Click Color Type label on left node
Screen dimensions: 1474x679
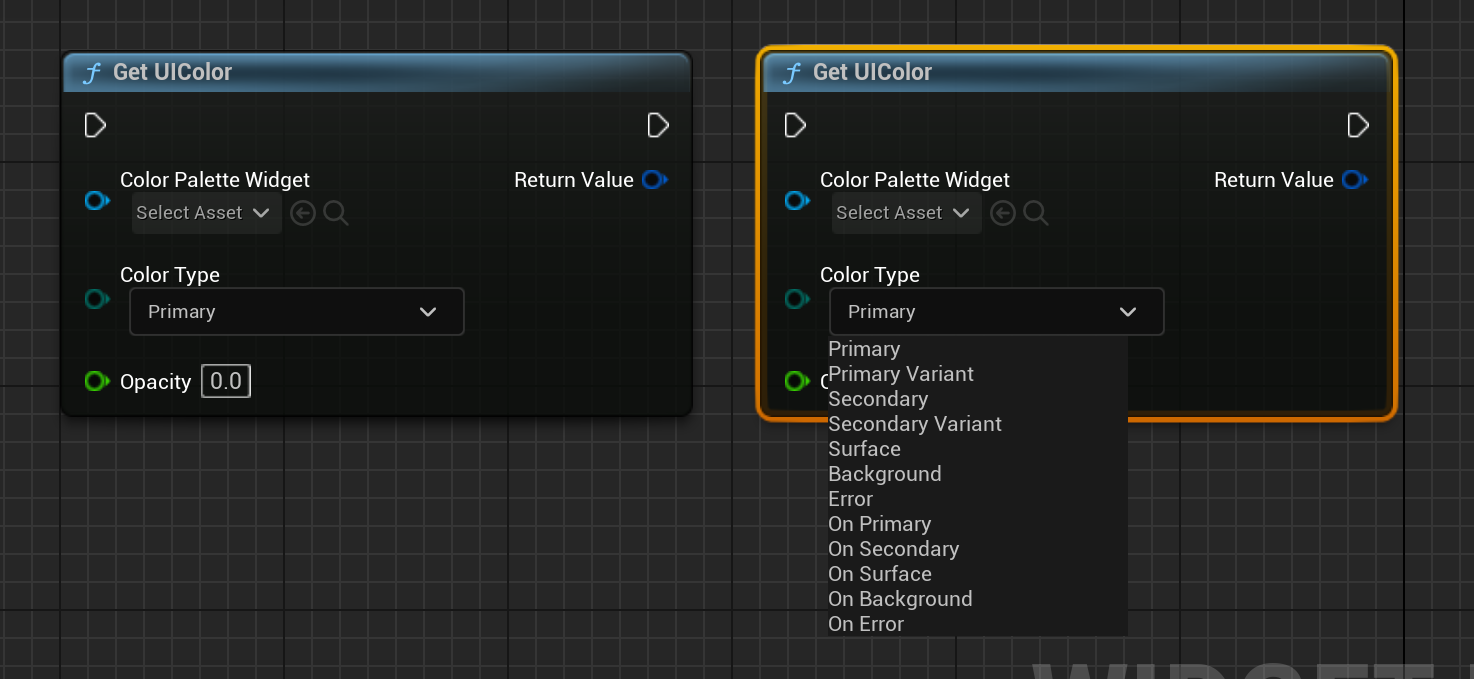(170, 275)
